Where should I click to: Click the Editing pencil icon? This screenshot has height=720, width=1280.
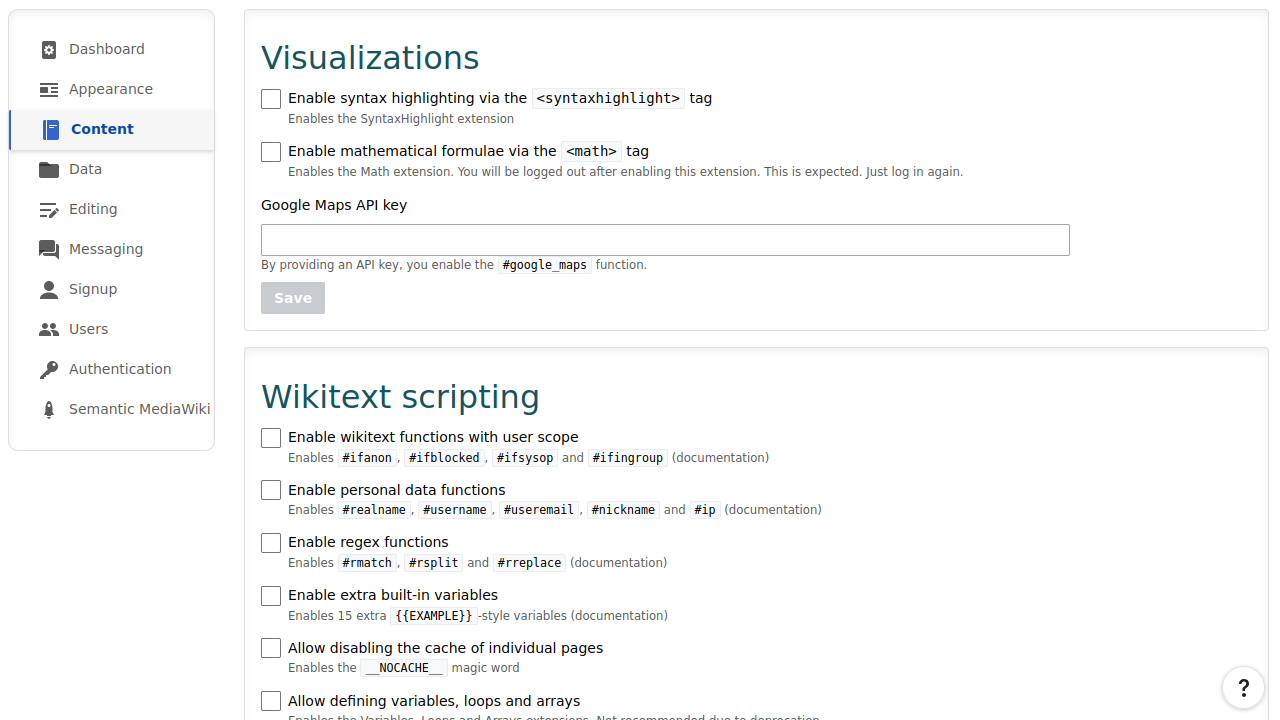tap(48, 209)
